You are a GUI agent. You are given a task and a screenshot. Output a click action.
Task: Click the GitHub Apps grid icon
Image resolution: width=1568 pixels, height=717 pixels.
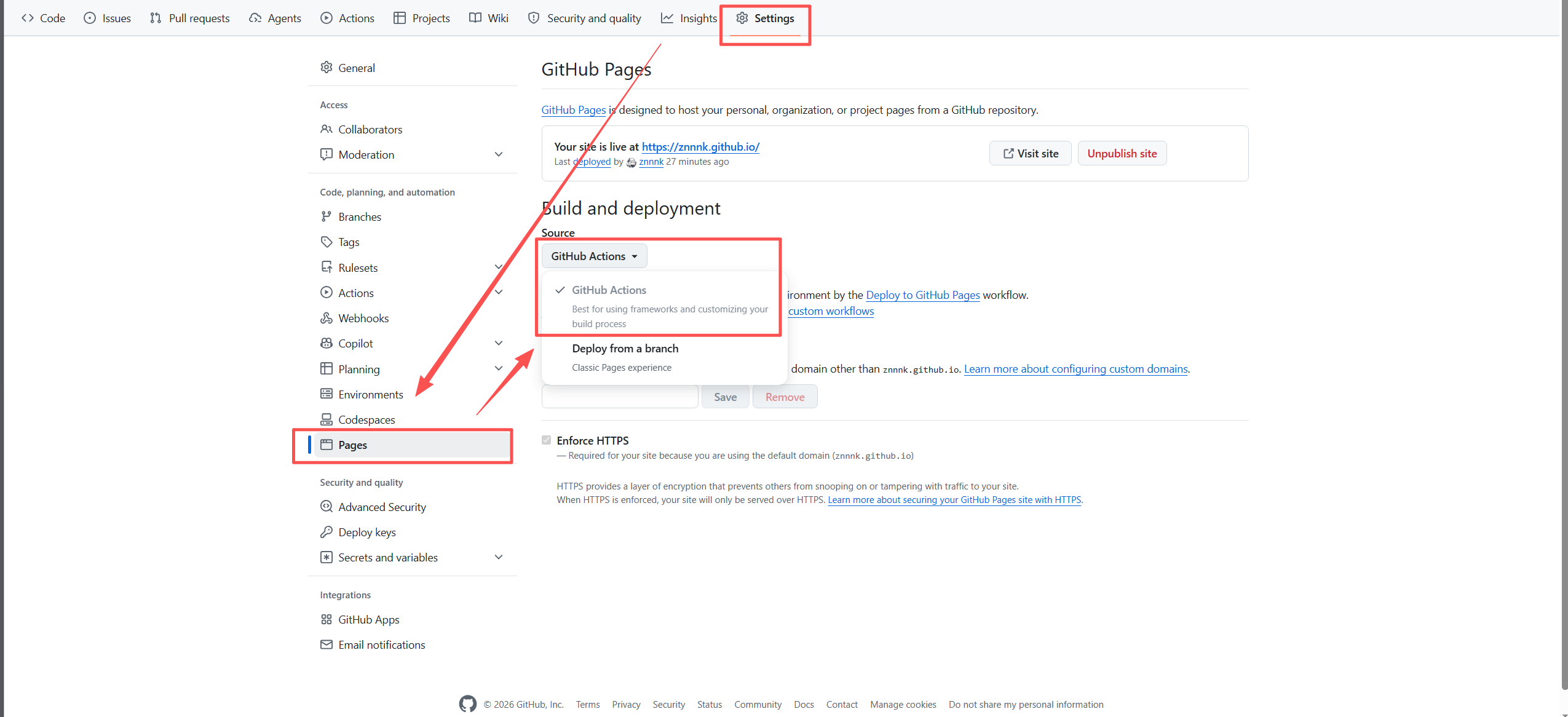pos(327,619)
